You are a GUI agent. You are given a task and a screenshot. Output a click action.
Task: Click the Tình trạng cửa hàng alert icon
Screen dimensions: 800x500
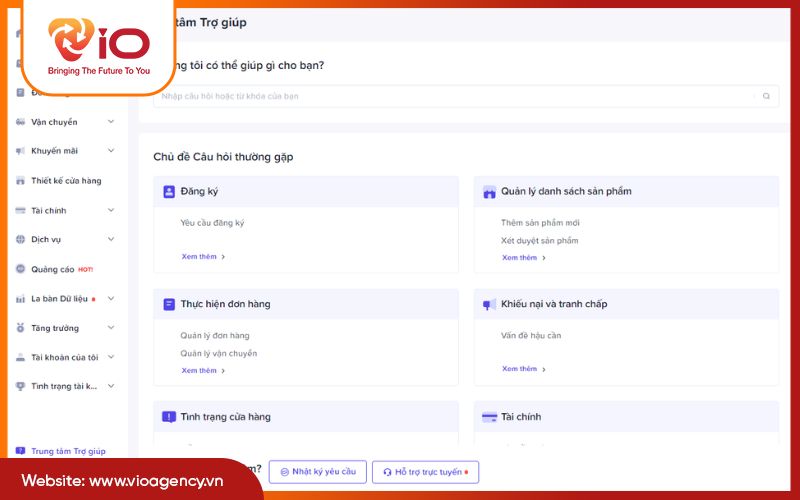click(169, 417)
